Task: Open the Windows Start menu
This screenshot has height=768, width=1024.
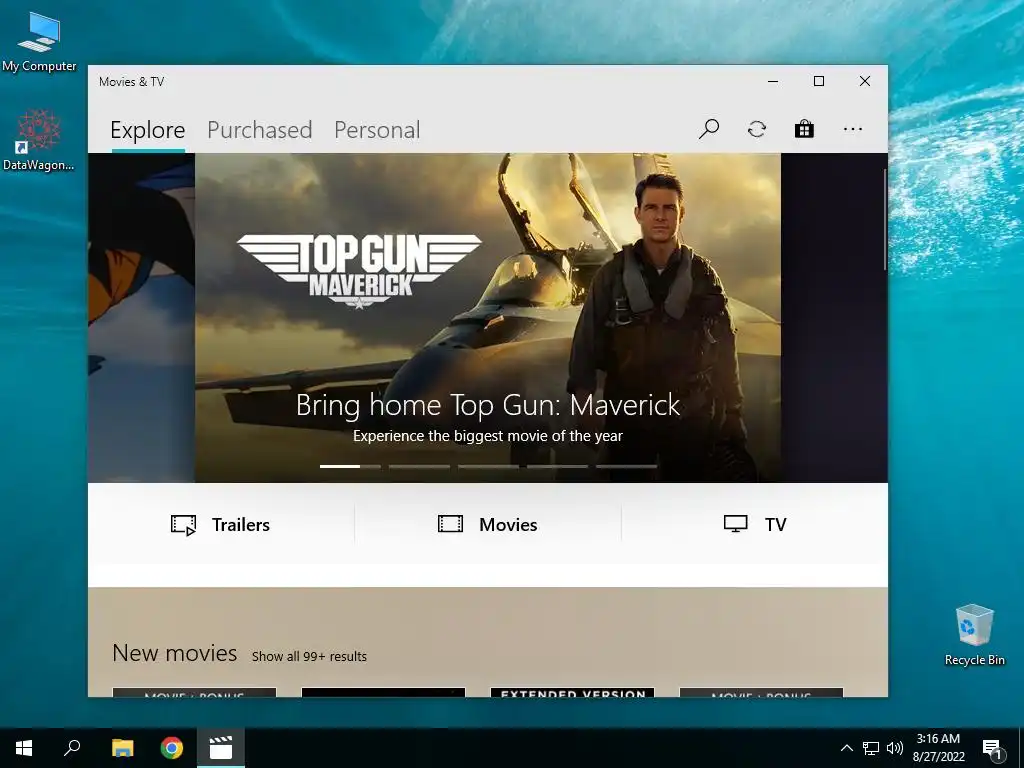Action: pyautogui.click(x=24, y=748)
